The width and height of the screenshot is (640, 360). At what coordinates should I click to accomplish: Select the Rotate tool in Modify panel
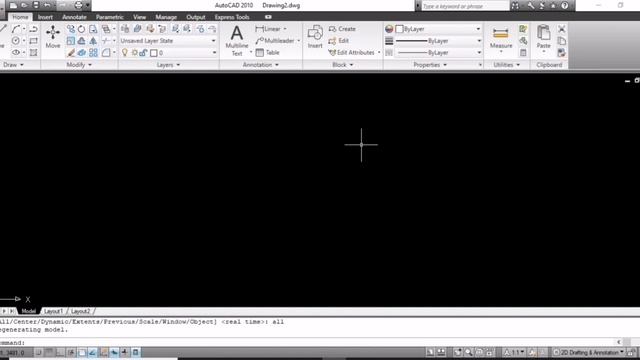click(x=82, y=29)
